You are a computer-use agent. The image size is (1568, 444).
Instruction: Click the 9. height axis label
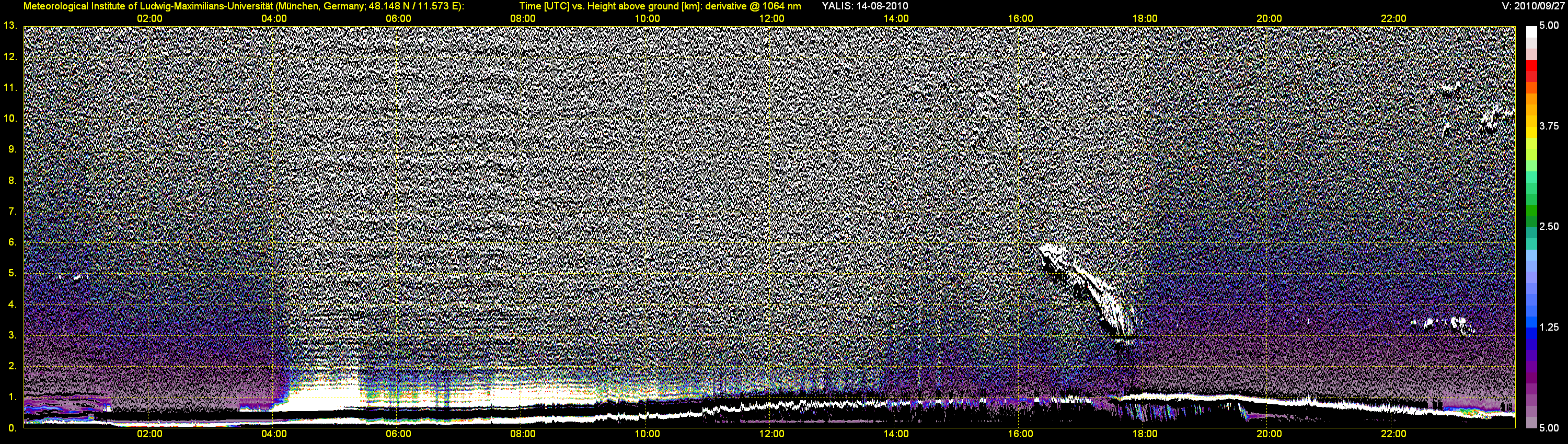click(12, 149)
